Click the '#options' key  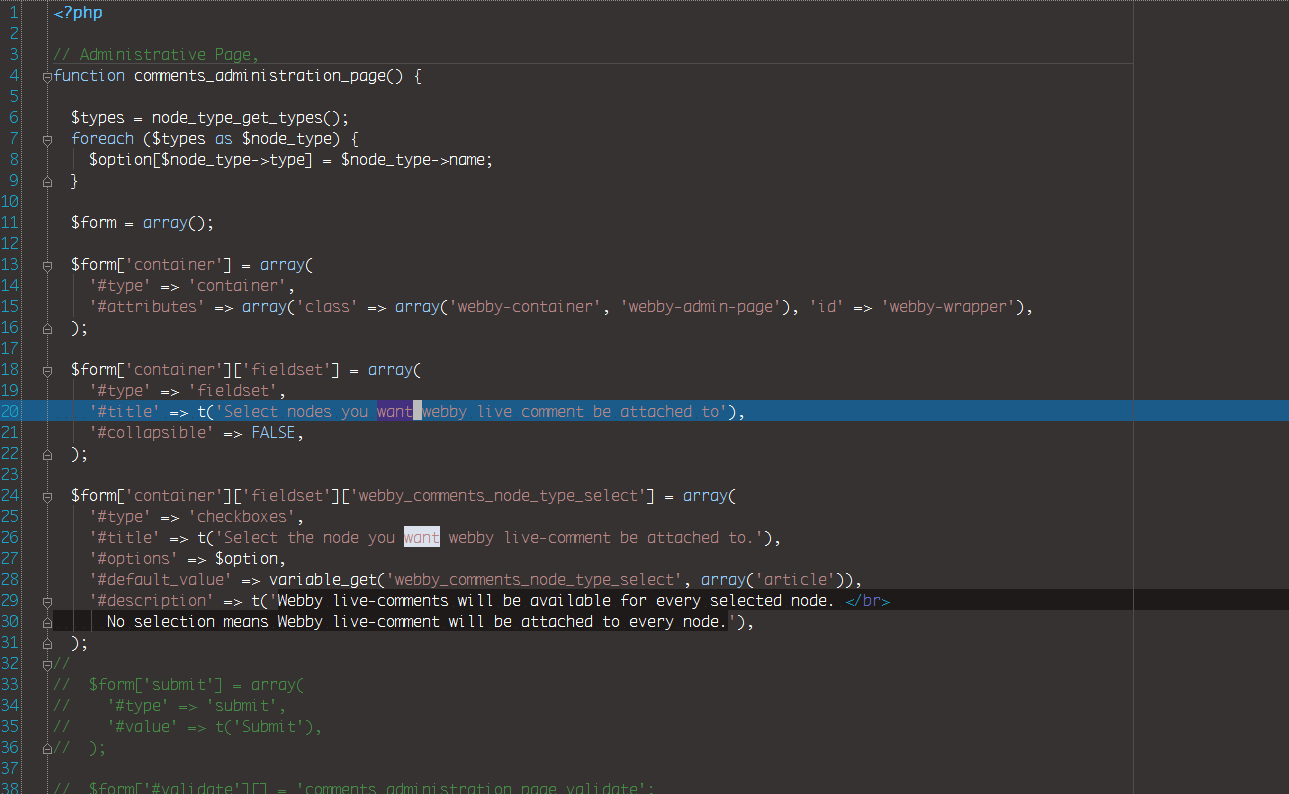coord(134,559)
